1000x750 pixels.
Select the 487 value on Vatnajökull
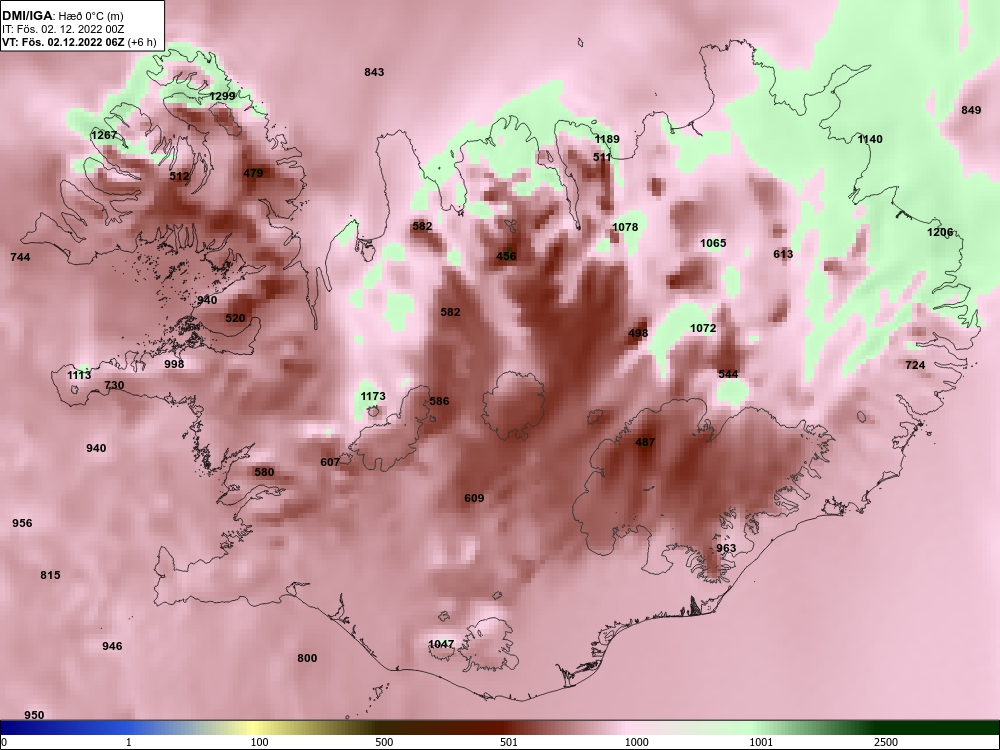click(x=645, y=442)
